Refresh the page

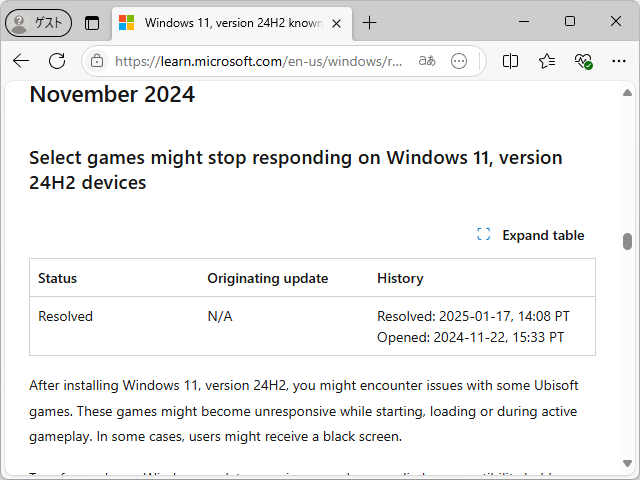[x=57, y=61]
